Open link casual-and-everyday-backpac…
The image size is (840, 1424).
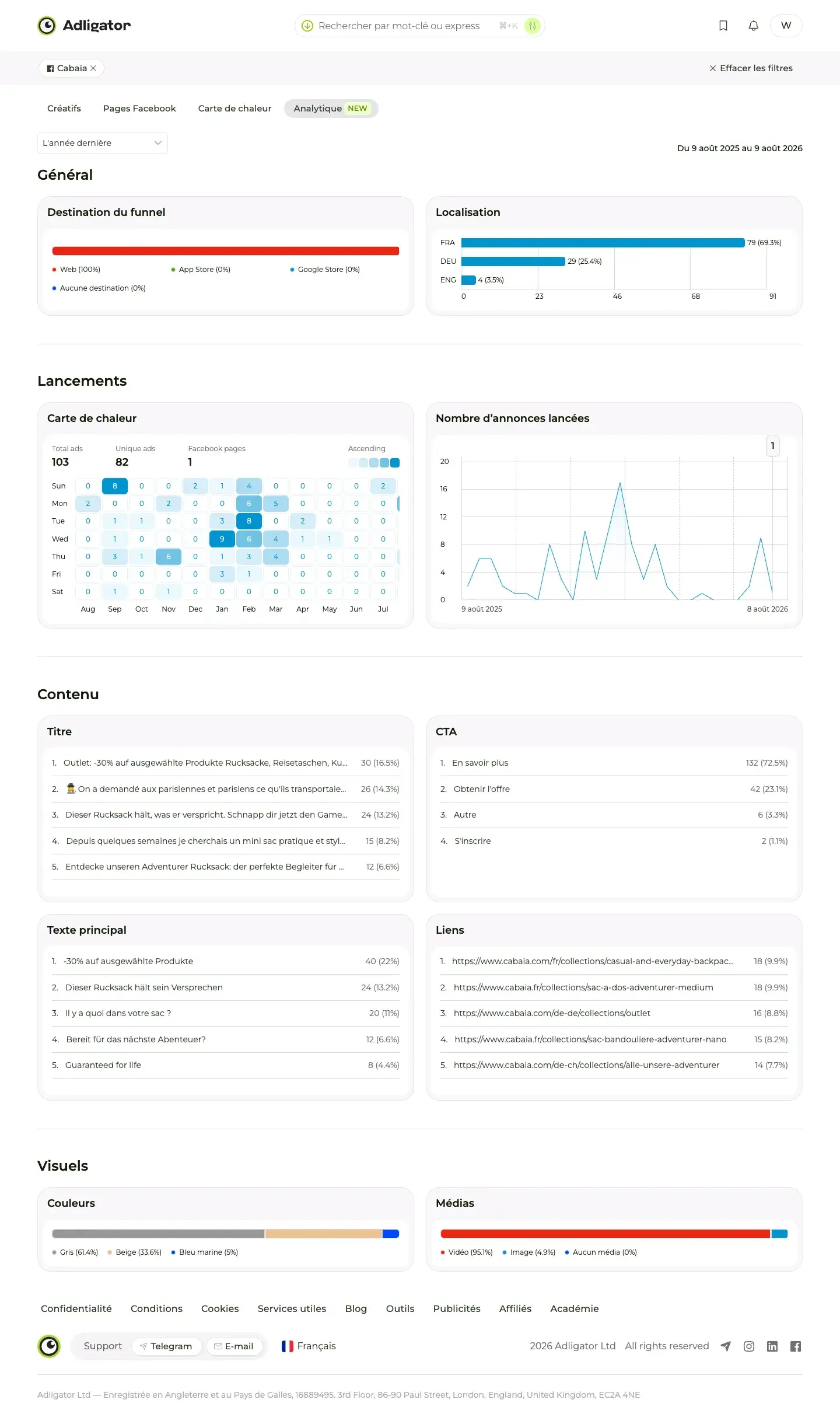(x=593, y=961)
